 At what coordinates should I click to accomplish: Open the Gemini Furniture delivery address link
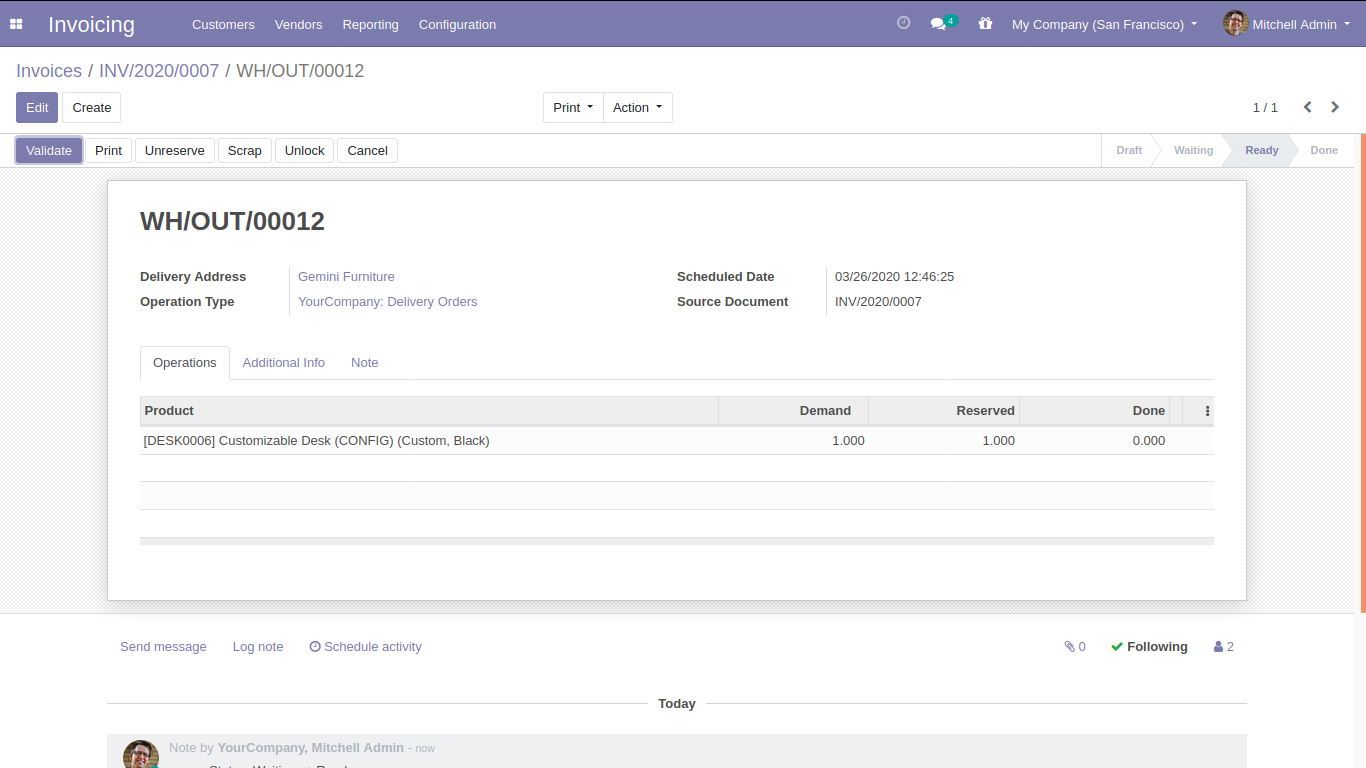point(346,277)
